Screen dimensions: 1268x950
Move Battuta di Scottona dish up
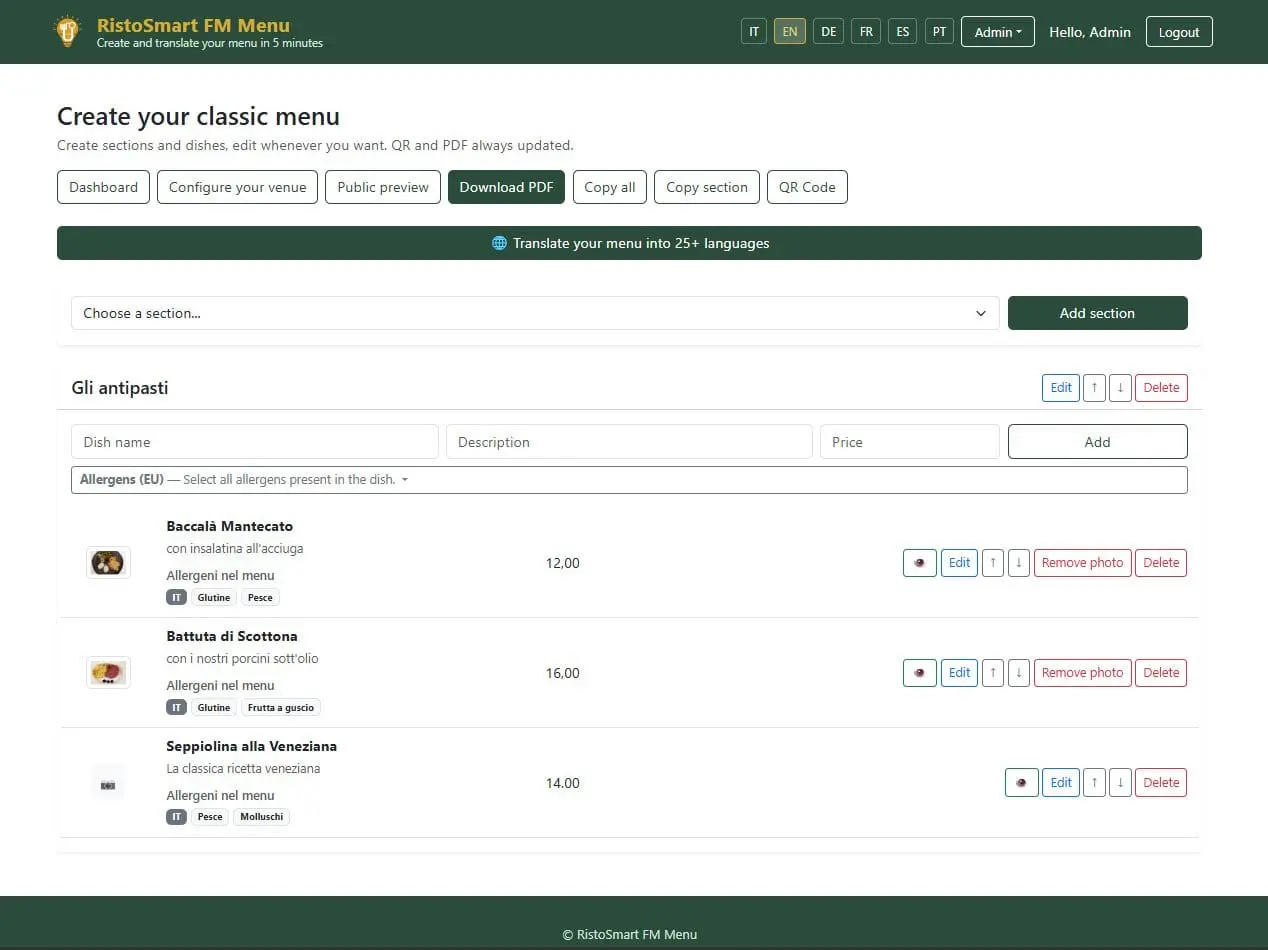pyautogui.click(x=992, y=673)
